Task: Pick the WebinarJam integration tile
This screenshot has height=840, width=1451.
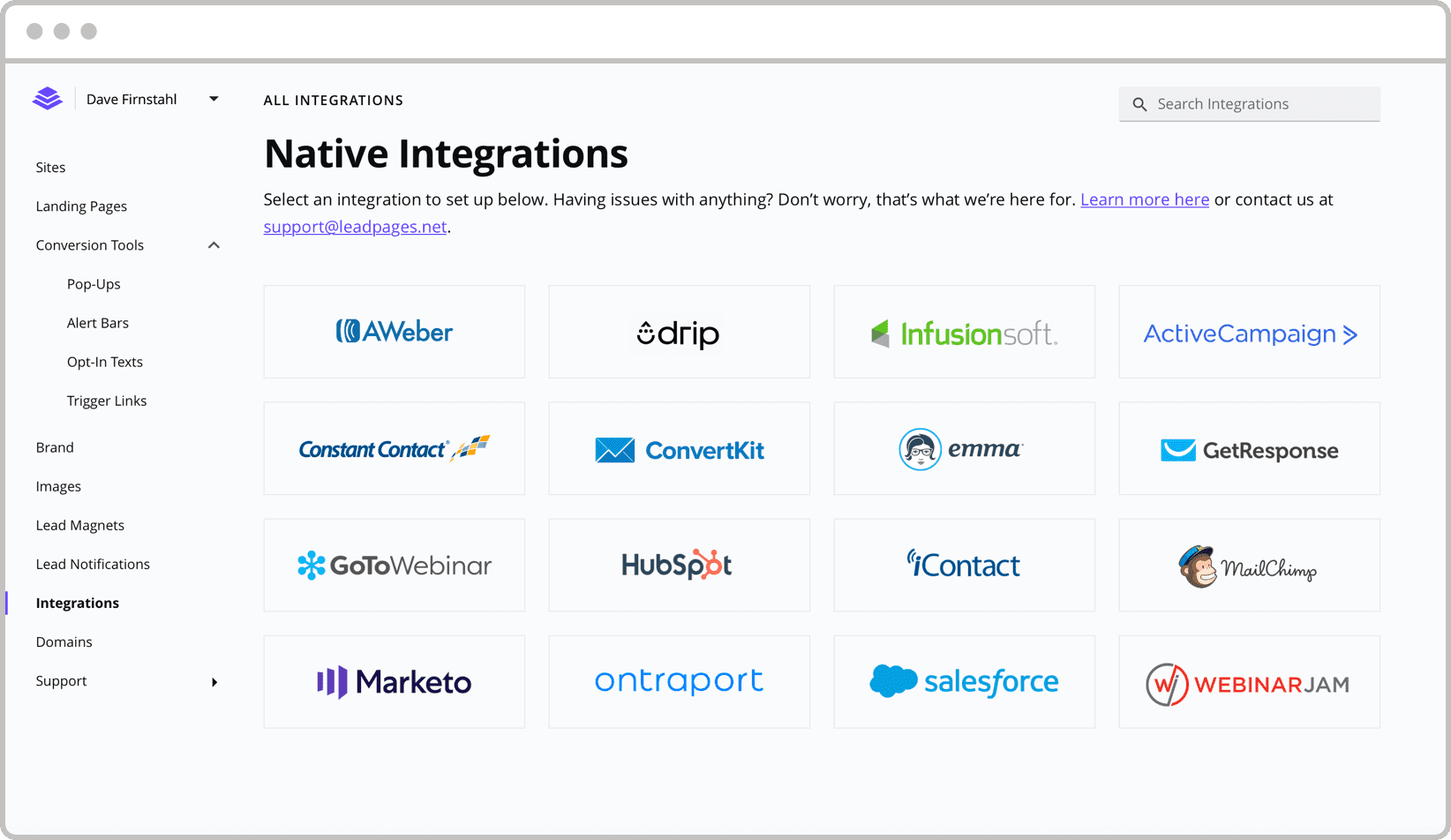Action: point(1249,682)
